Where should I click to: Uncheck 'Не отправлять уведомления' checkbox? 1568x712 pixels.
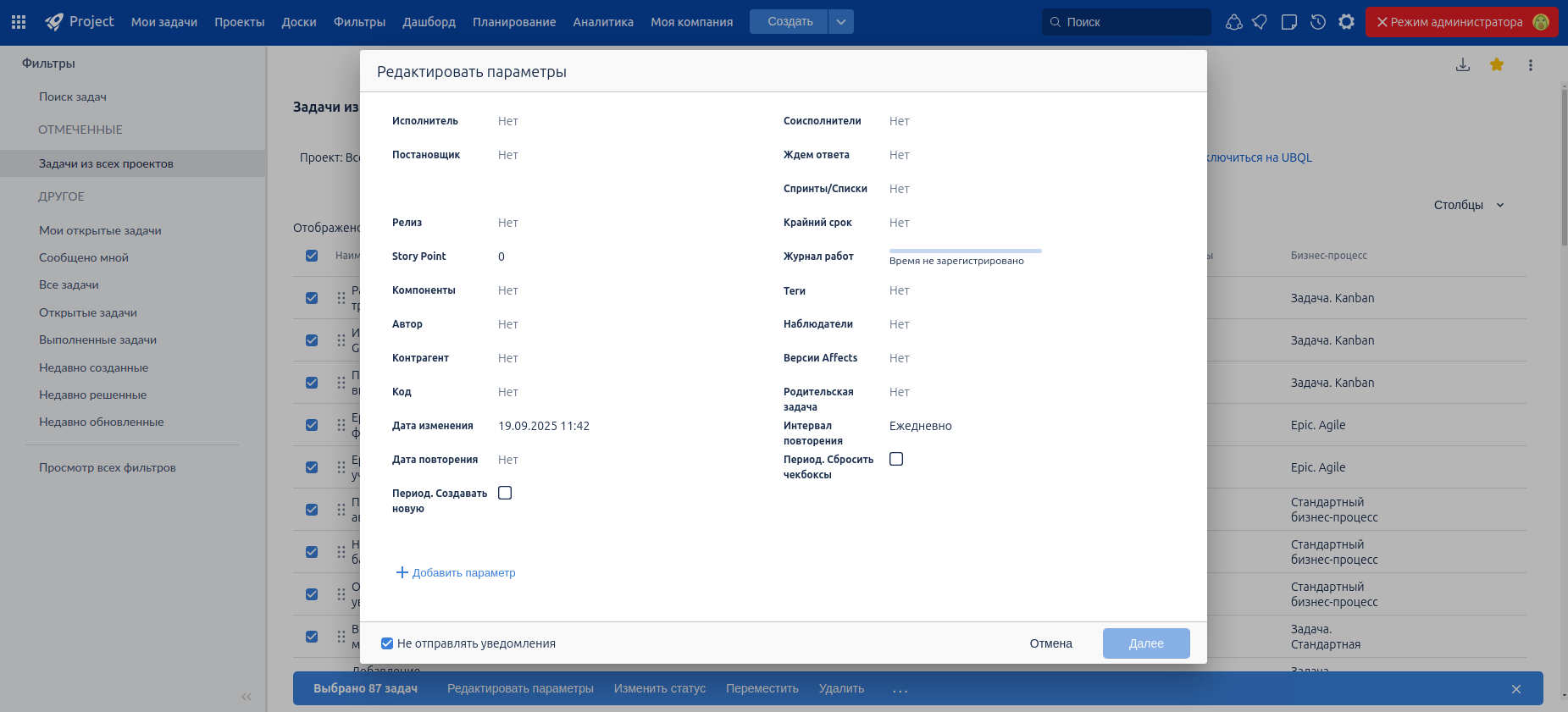387,643
